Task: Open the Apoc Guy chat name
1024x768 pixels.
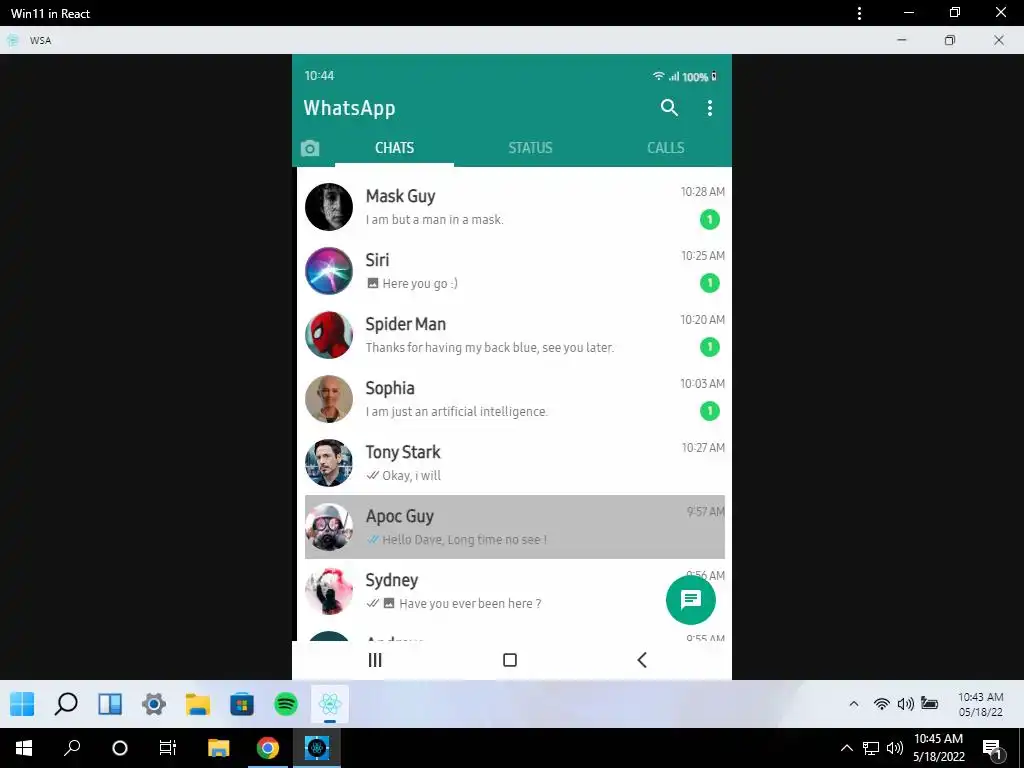Action: pos(400,516)
